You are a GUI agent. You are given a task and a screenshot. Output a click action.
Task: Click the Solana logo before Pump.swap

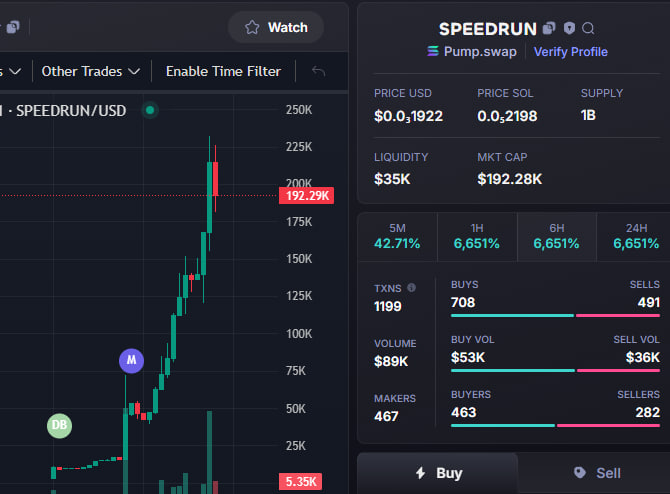coord(433,51)
